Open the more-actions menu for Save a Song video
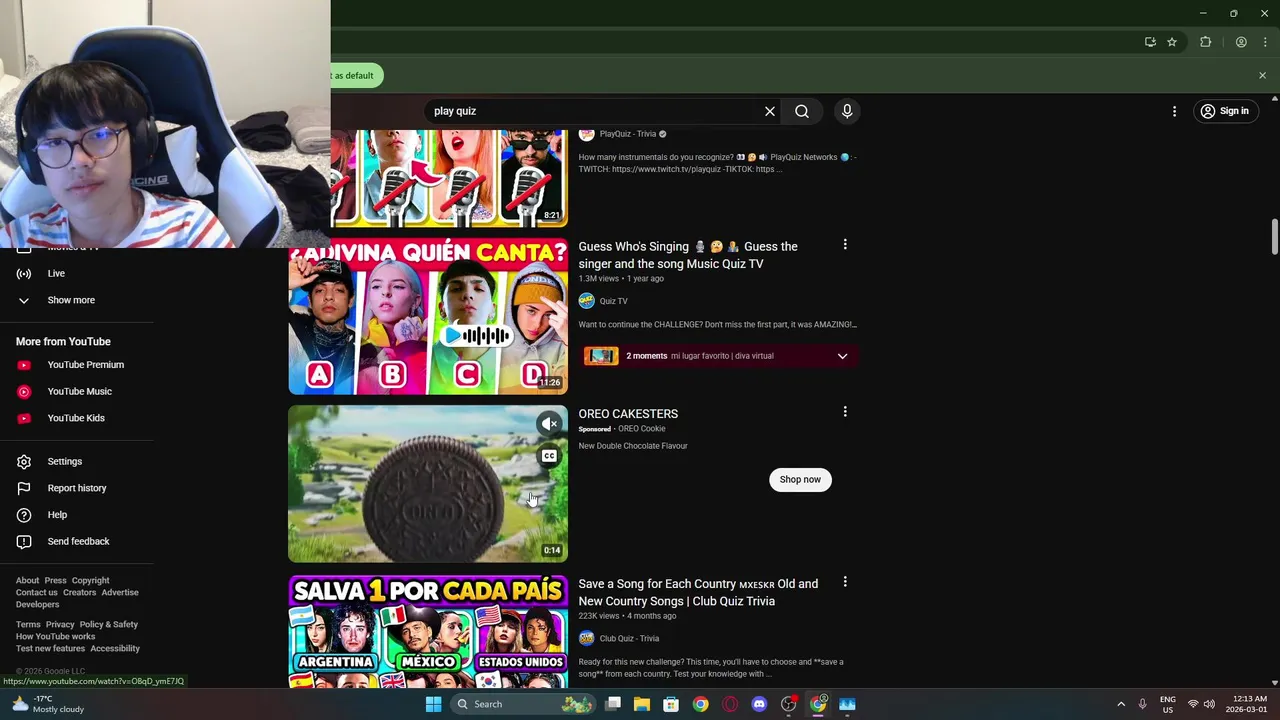 [845, 582]
